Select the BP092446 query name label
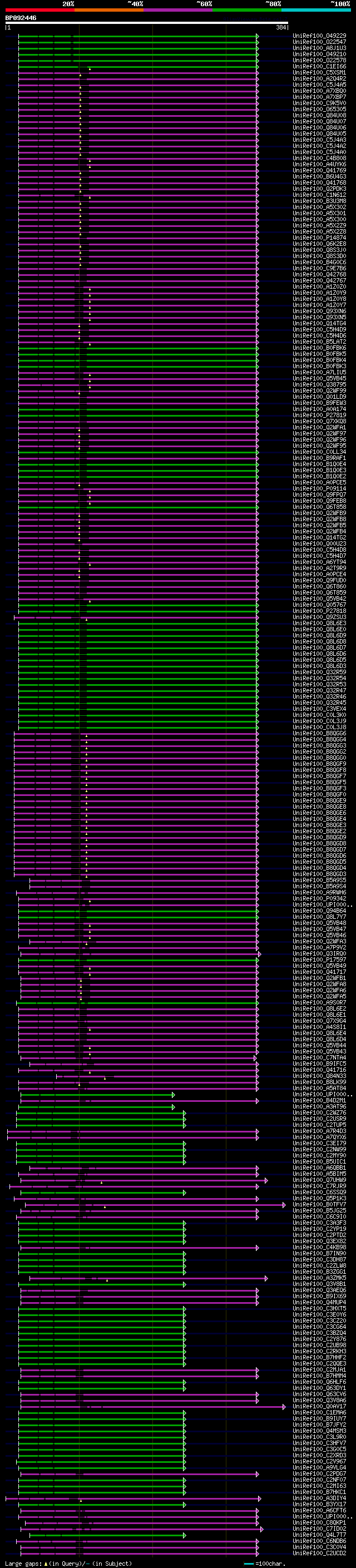This screenshot has height=1568, width=356. tap(21, 18)
